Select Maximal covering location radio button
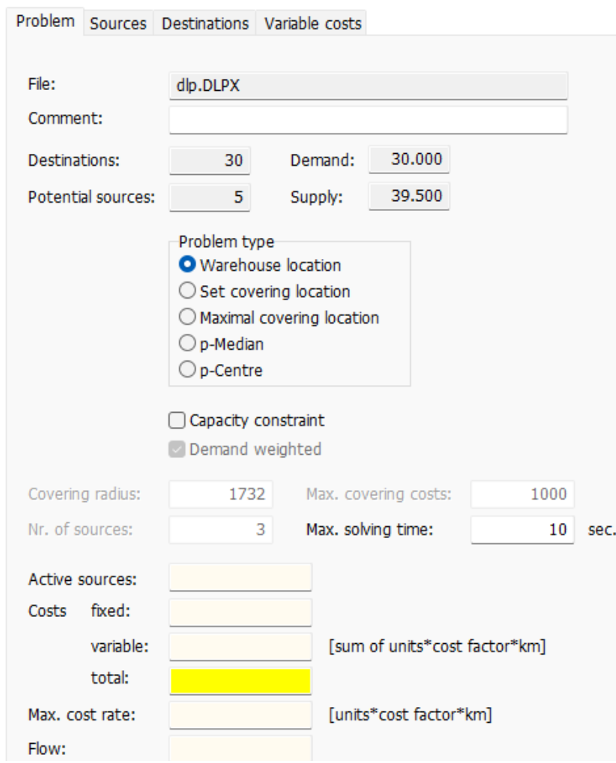The image size is (616, 763). [186, 318]
